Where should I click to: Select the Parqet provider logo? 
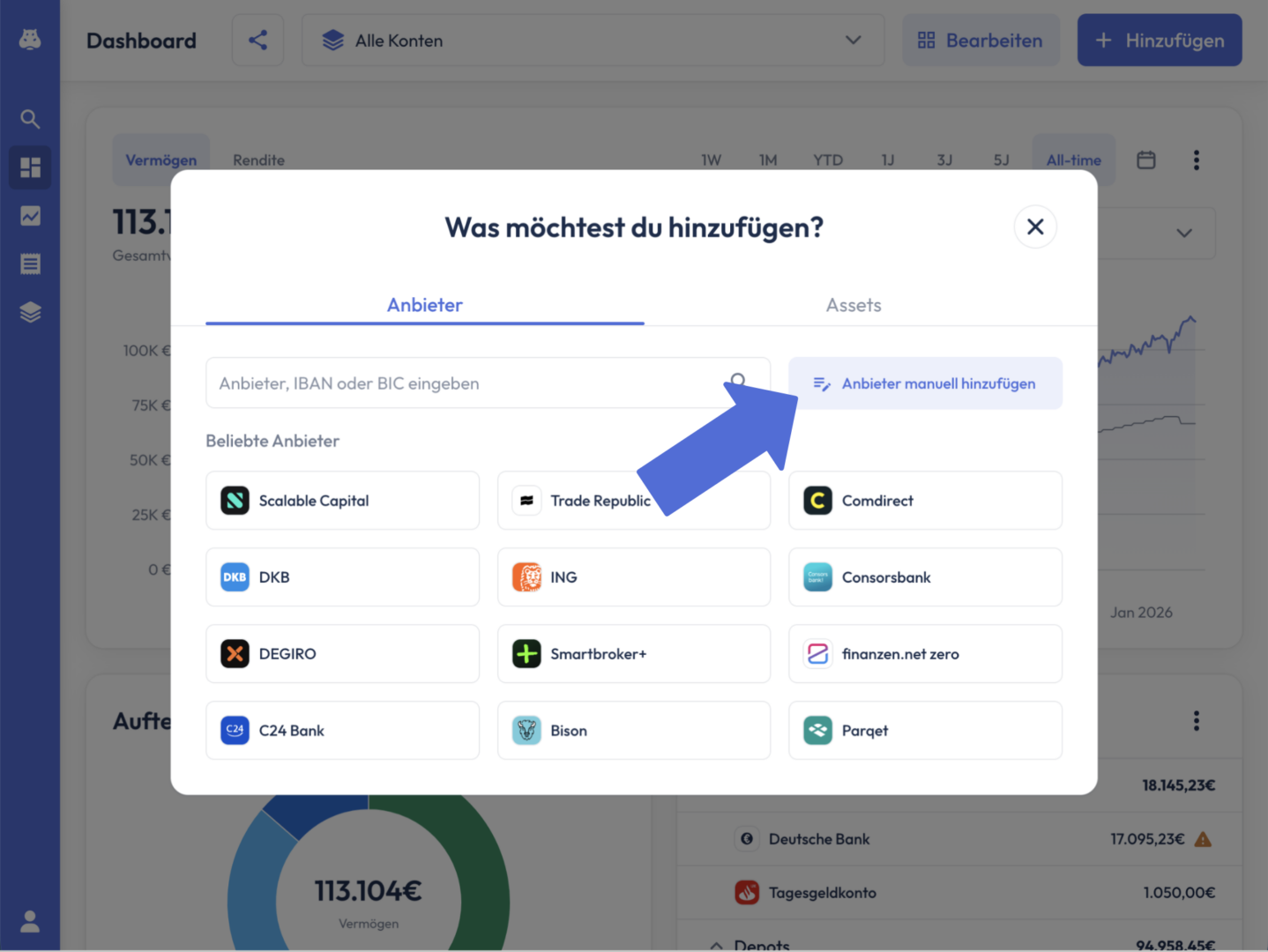817,730
